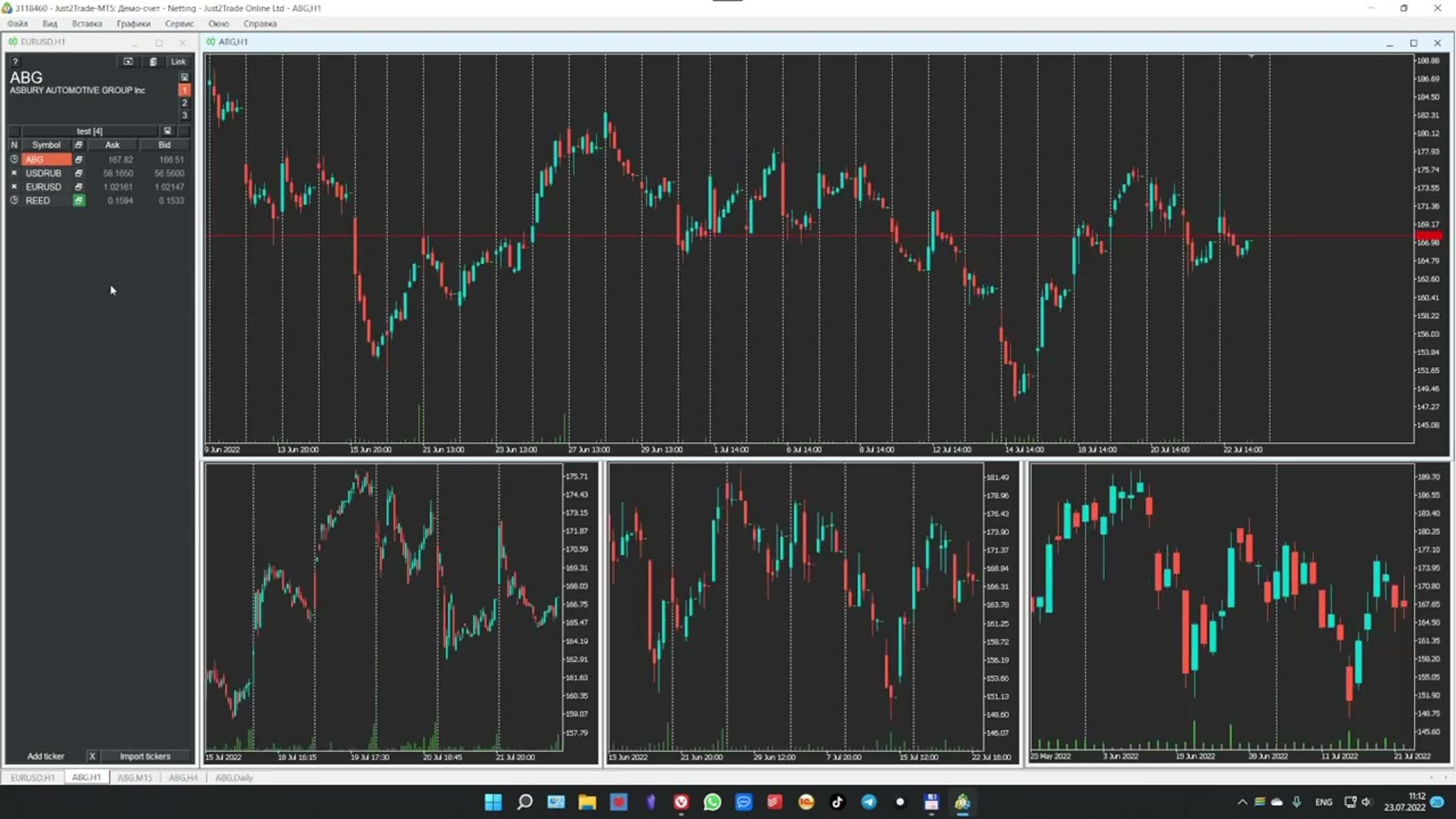The image size is (1456, 819).
Task: Switch to the ABG,Daily chart tab
Action: click(x=234, y=778)
